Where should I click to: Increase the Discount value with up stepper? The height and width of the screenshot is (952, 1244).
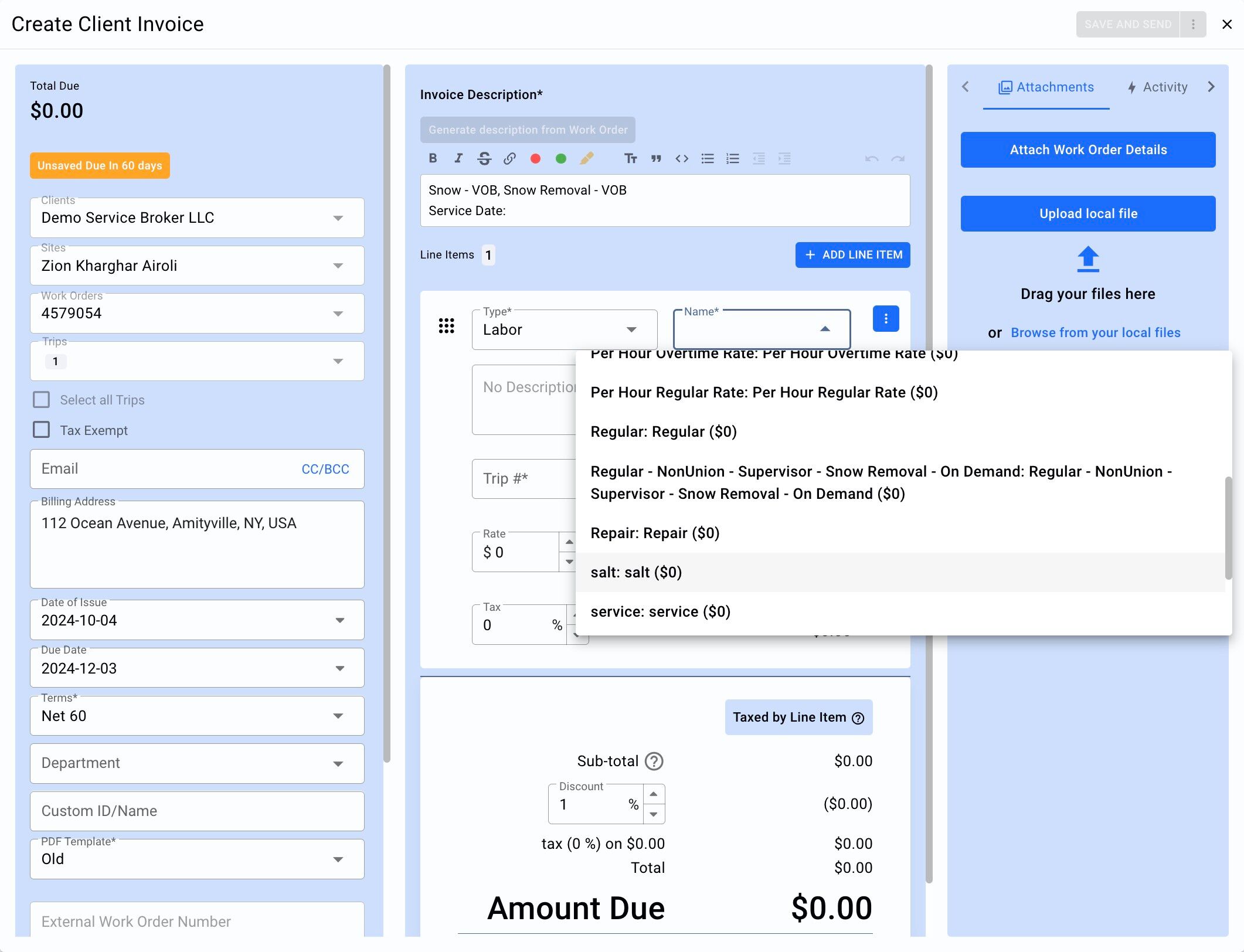654,794
